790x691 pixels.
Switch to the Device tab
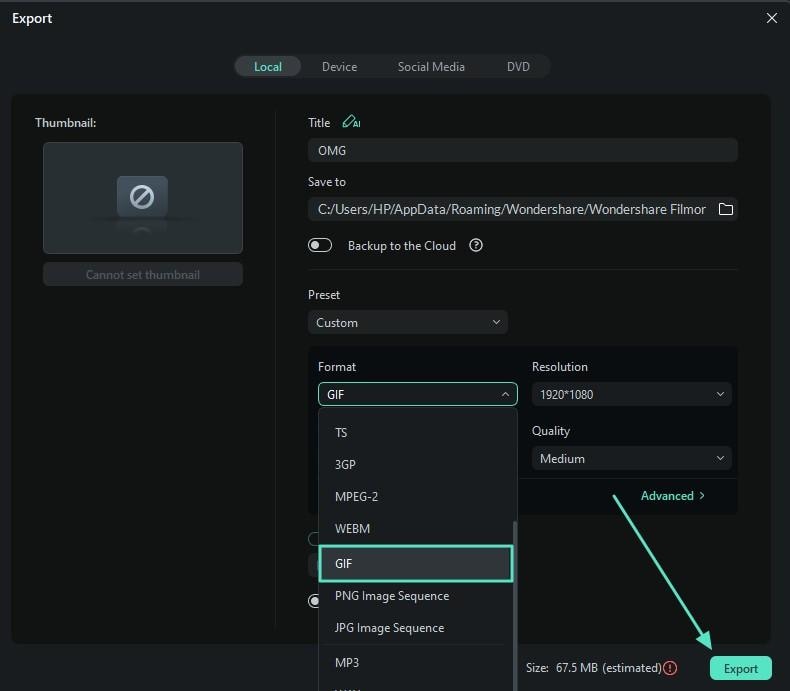coord(340,66)
